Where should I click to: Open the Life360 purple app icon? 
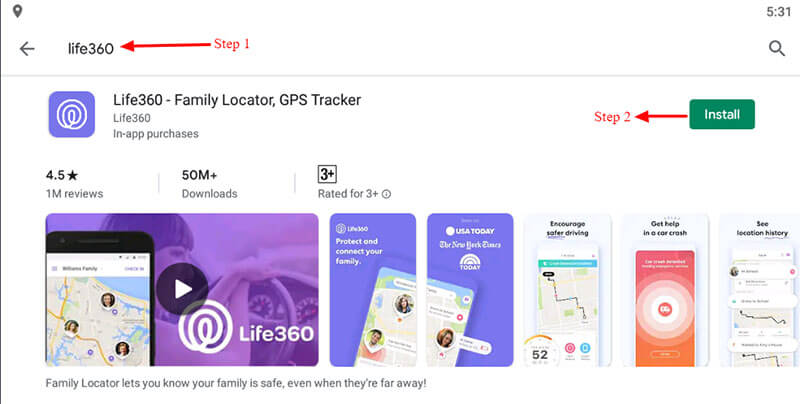(72, 114)
